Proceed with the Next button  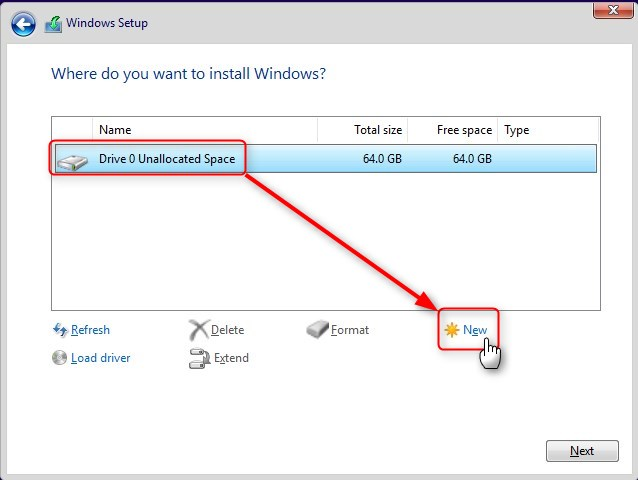point(582,451)
